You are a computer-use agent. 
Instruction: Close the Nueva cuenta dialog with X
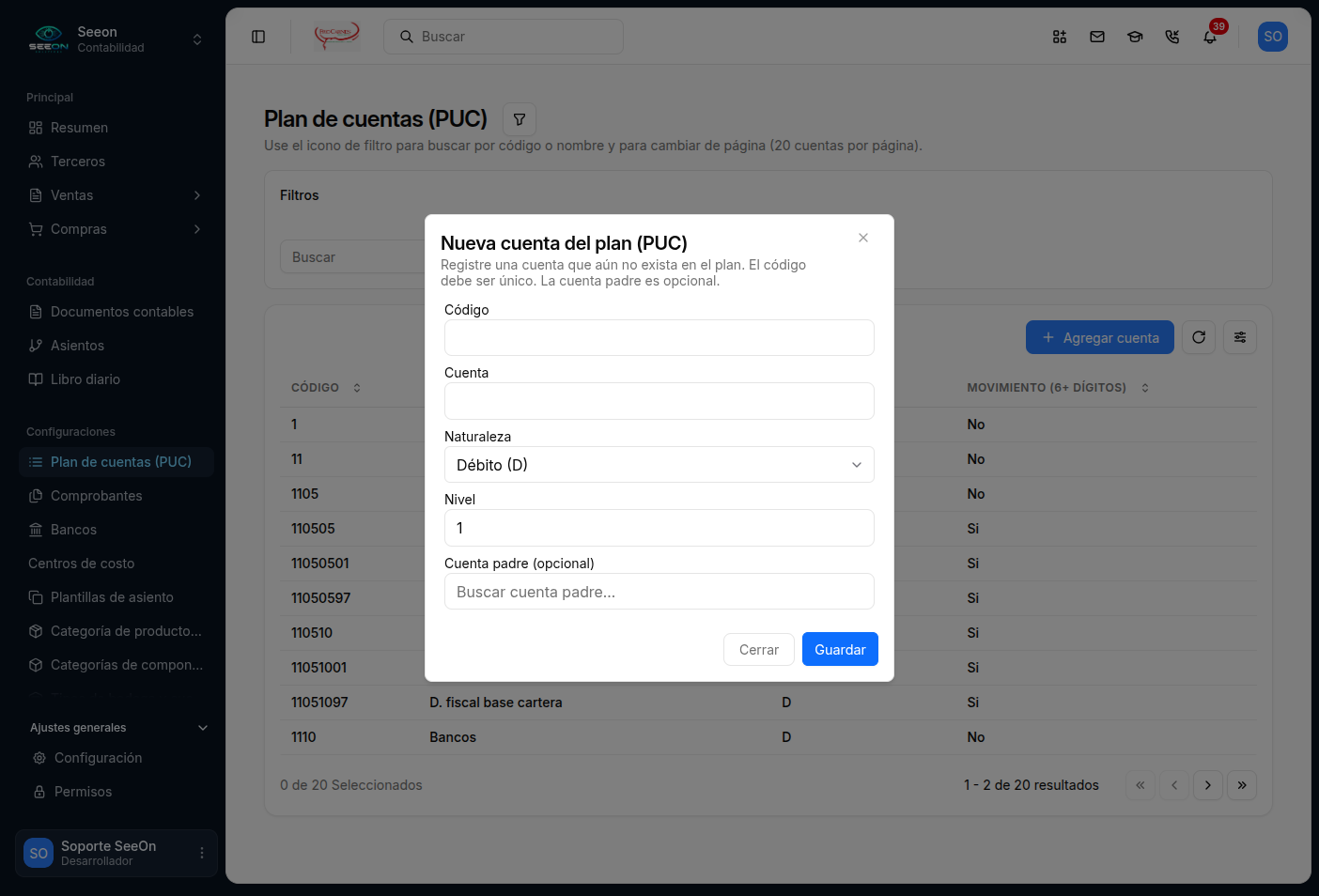pyautogui.click(x=863, y=238)
